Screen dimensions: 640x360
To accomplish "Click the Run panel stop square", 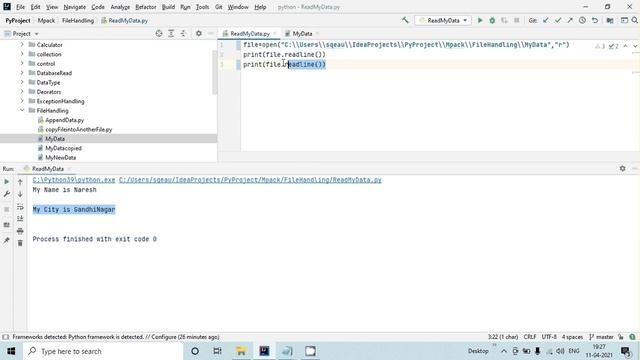I will coord(7,209).
